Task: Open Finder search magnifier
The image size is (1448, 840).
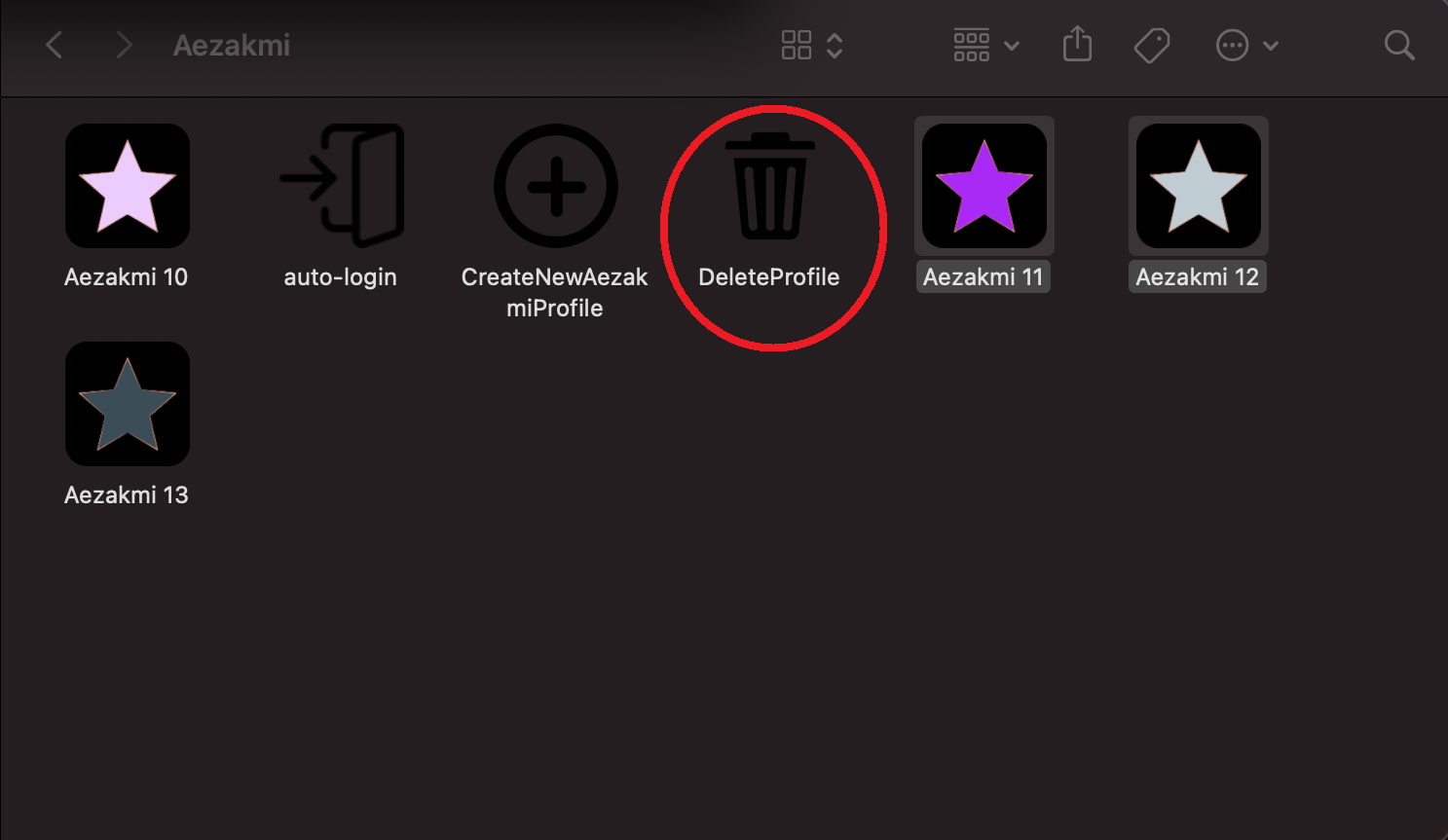Action: pyautogui.click(x=1399, y=45)
